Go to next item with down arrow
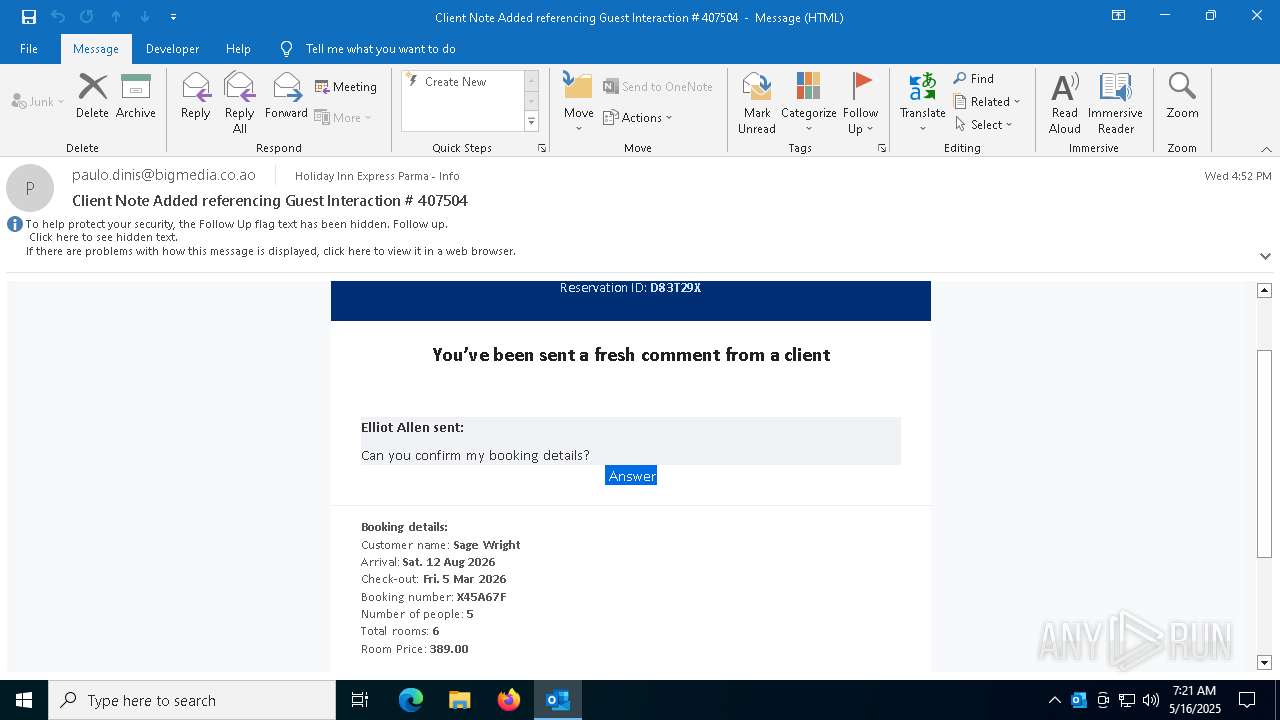Viewport: 1280px width, 720px height. [145, 17]
